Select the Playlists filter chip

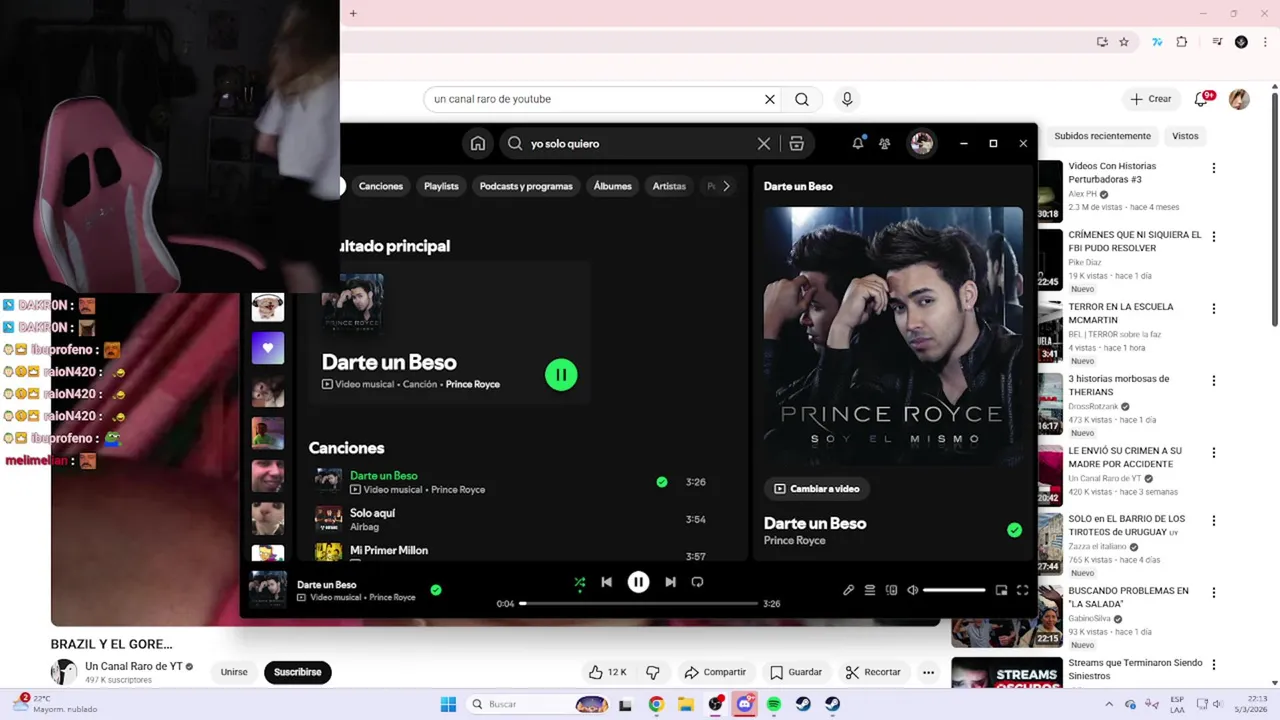point(441,186)
